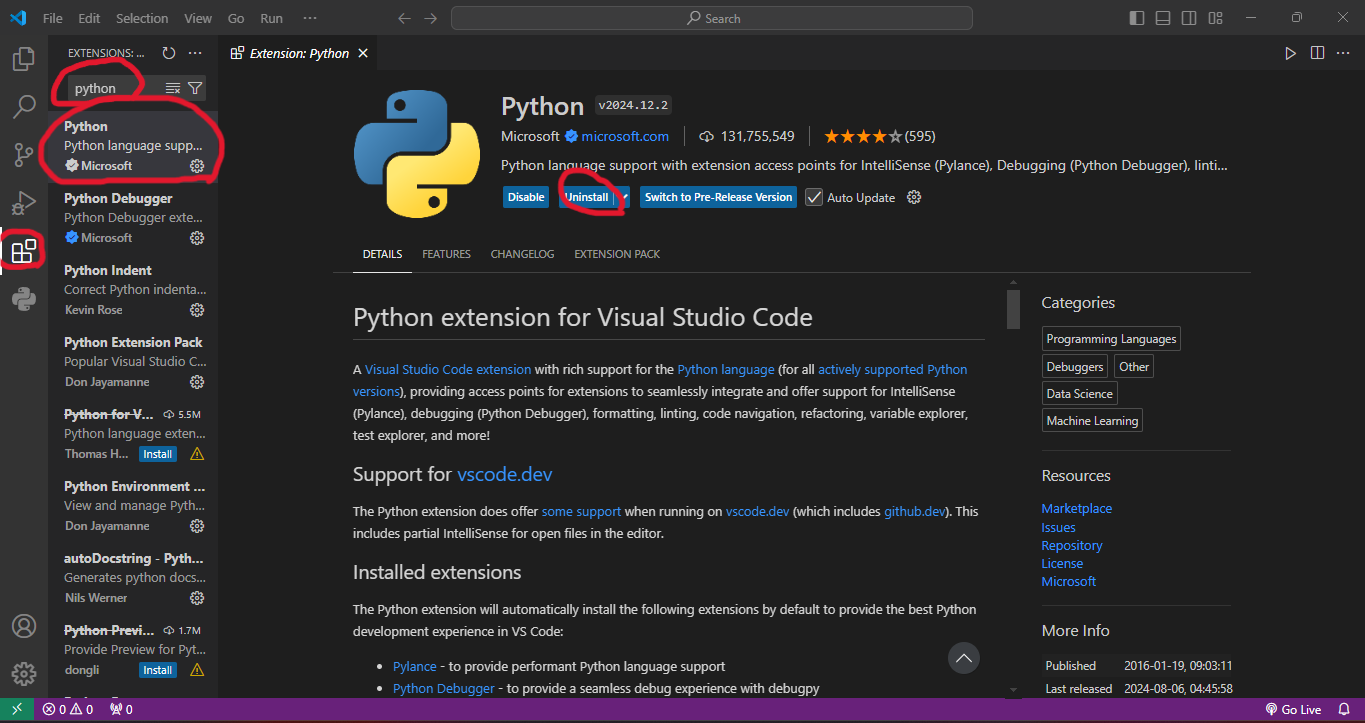
Task: Click the Uninstall button
Action: (587, 197)
